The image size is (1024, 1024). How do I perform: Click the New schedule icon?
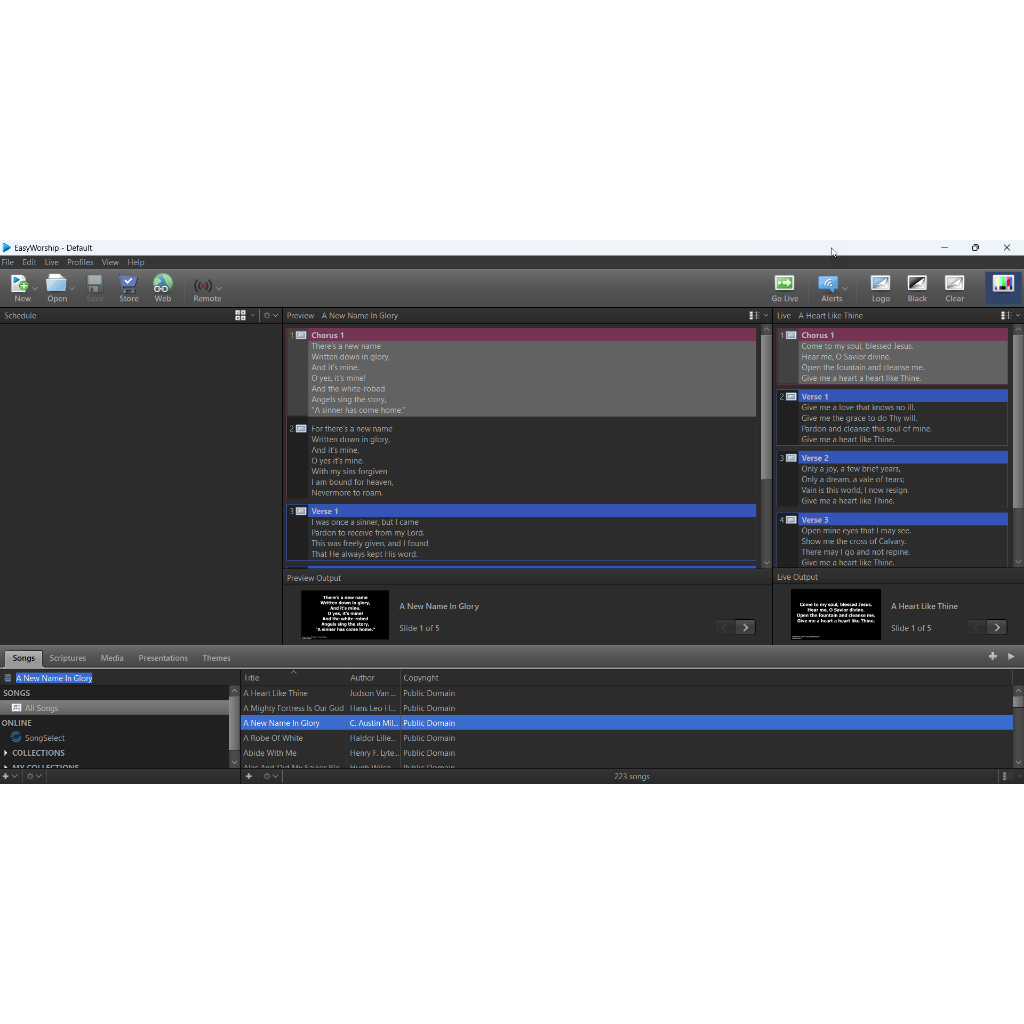20,284
